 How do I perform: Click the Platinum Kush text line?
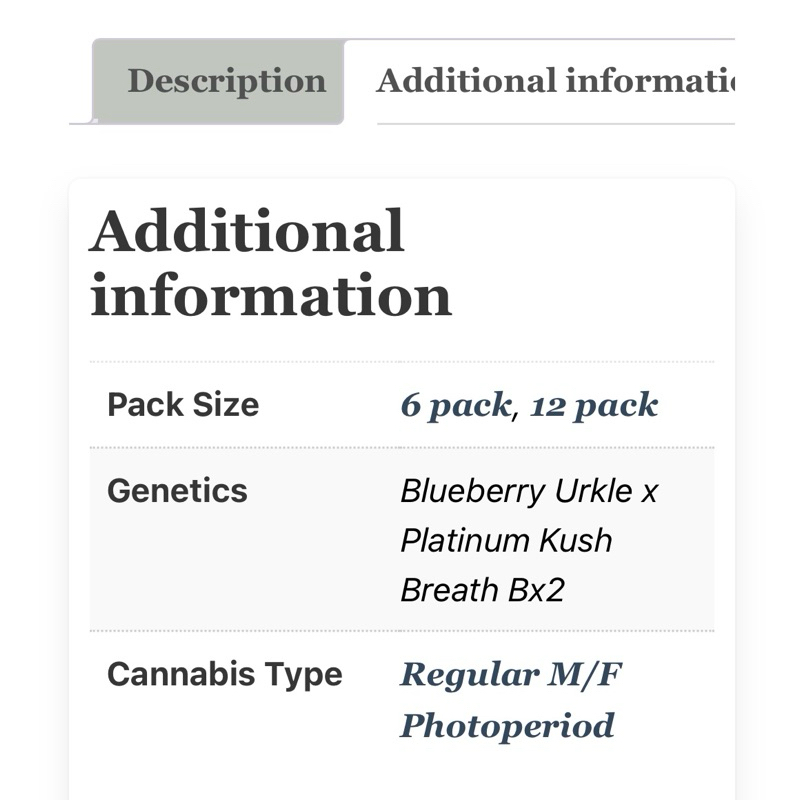click(506, 540)
